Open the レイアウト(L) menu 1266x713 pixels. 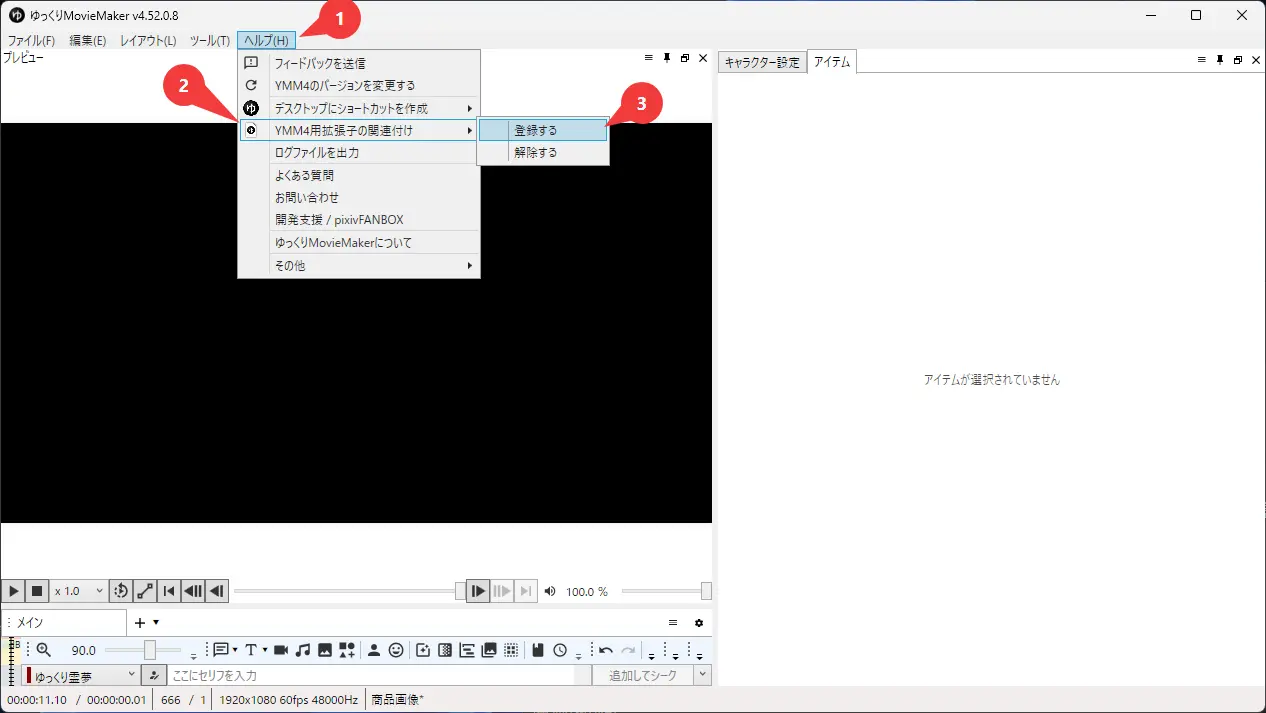pyautogui.click(x=148, y=41)
